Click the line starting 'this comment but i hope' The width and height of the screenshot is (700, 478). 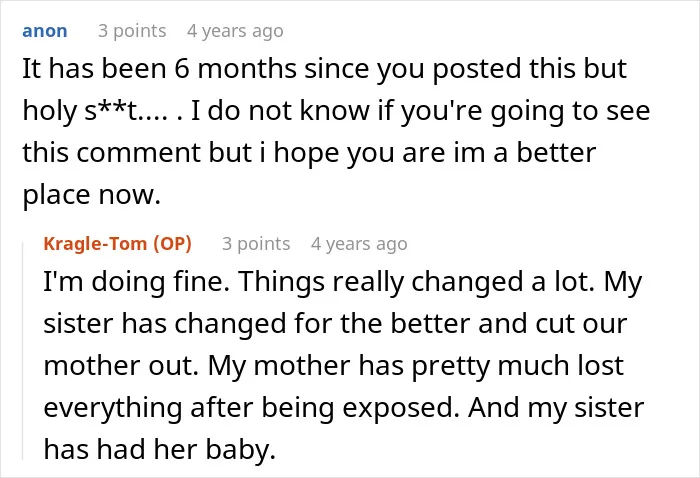(309, 153)
